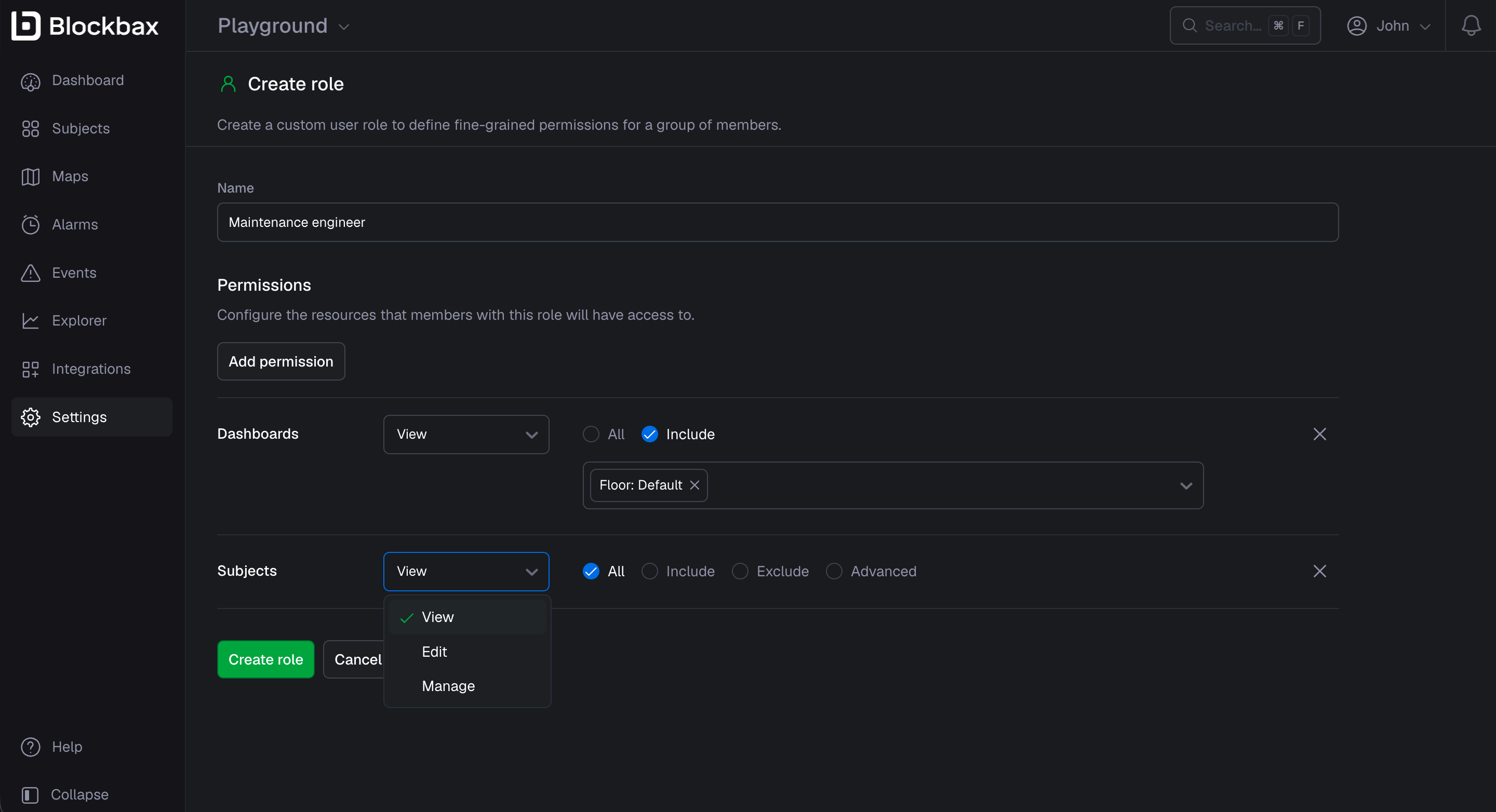Go to Integrations in sidebar
Image resolution: width=1496 pixels, height=812 pixels.
92,369
